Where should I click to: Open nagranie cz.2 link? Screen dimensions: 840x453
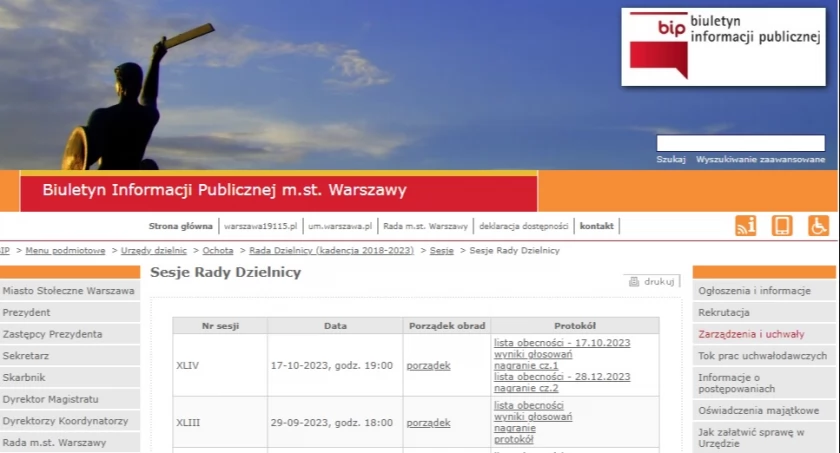click(526, 388)
